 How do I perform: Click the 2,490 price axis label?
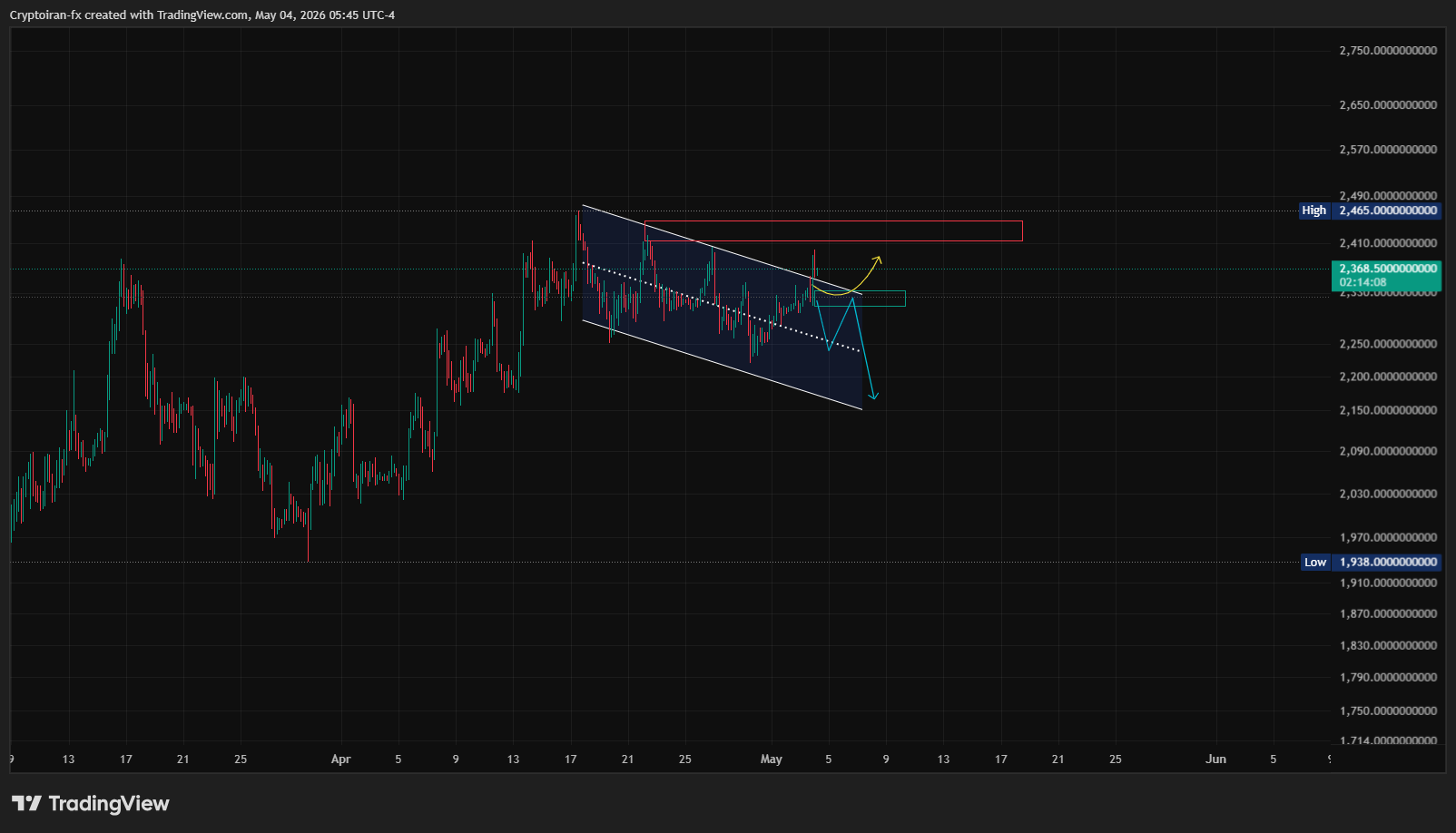tap(1388, 196)
